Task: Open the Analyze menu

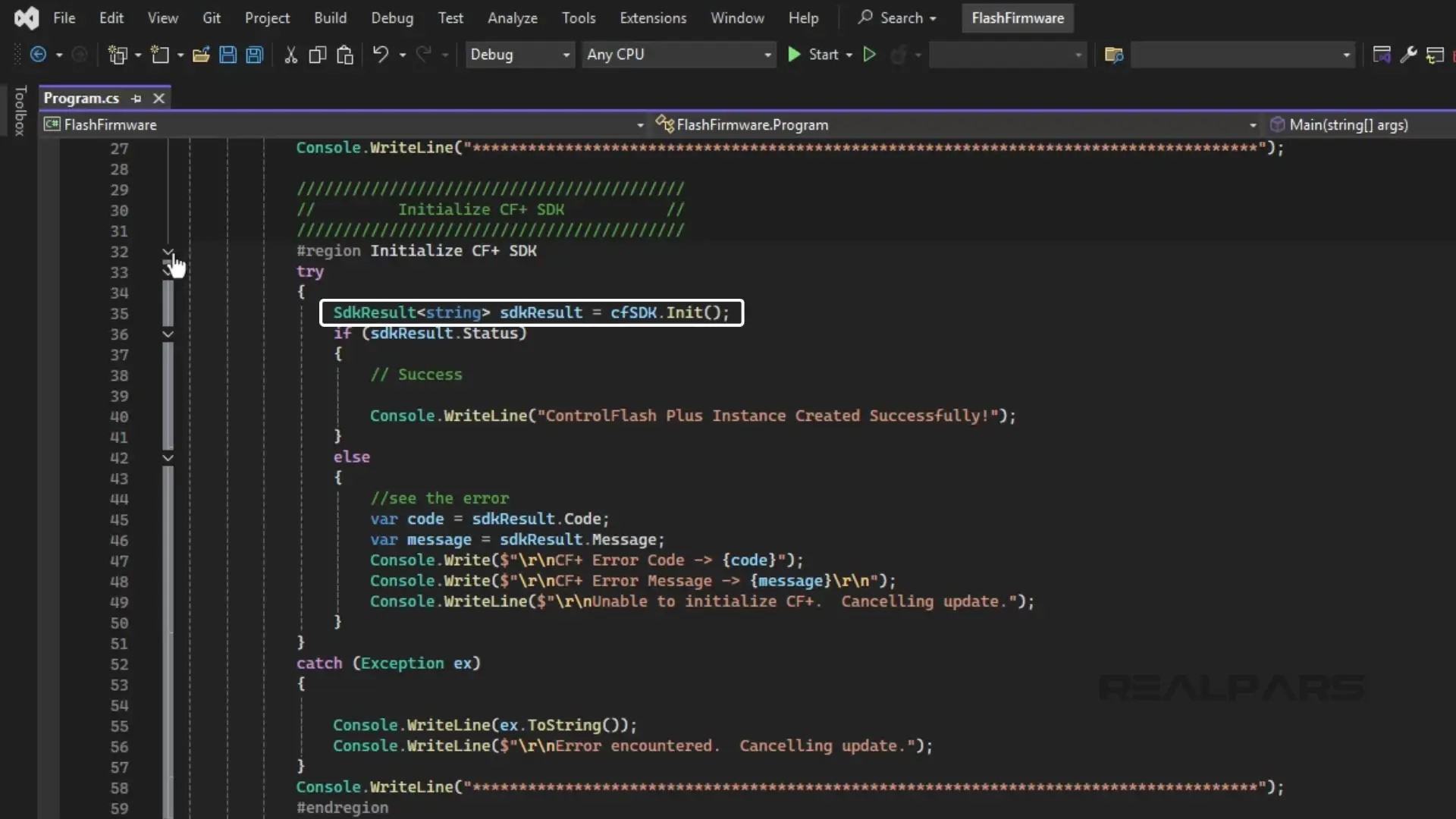Action: coord(513,17)
